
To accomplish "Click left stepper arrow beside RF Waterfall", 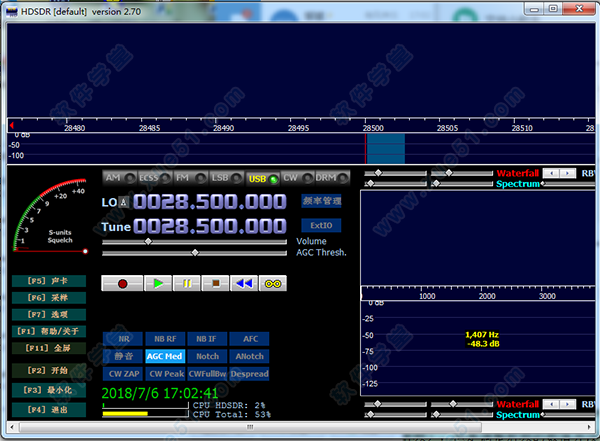I will click(551, 173).
